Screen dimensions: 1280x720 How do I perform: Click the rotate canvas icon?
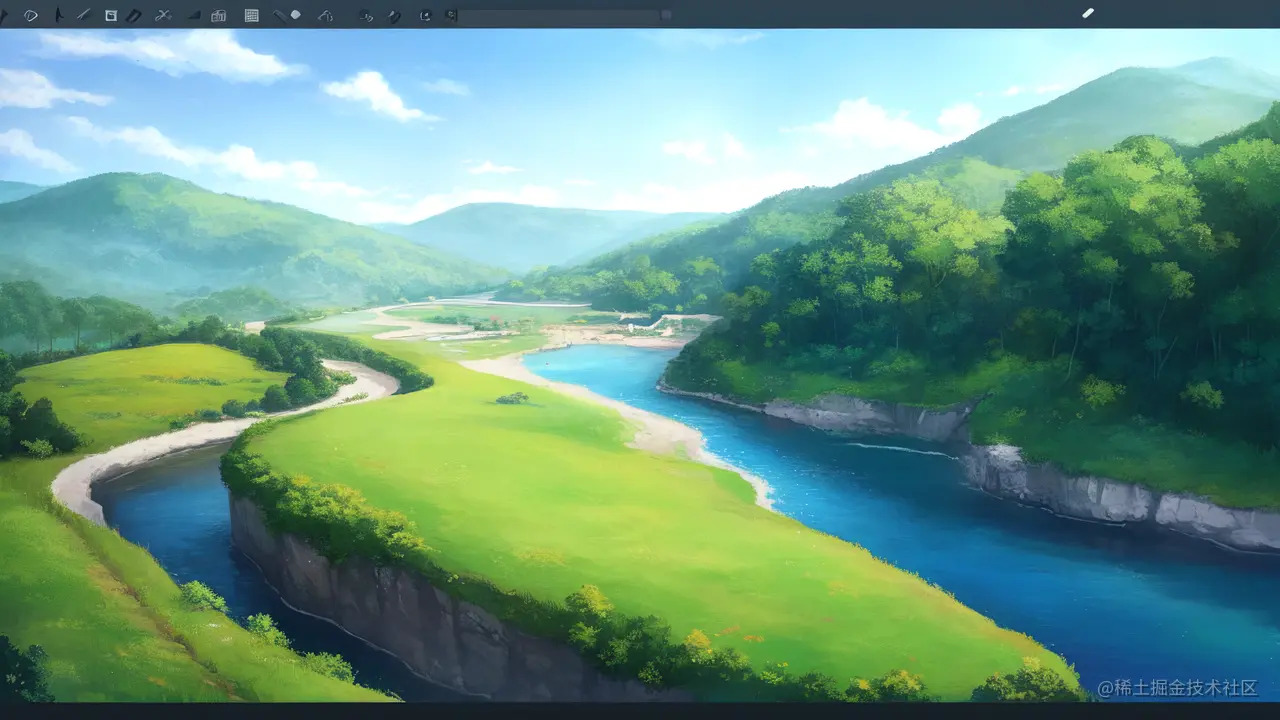tap(424, 16)
